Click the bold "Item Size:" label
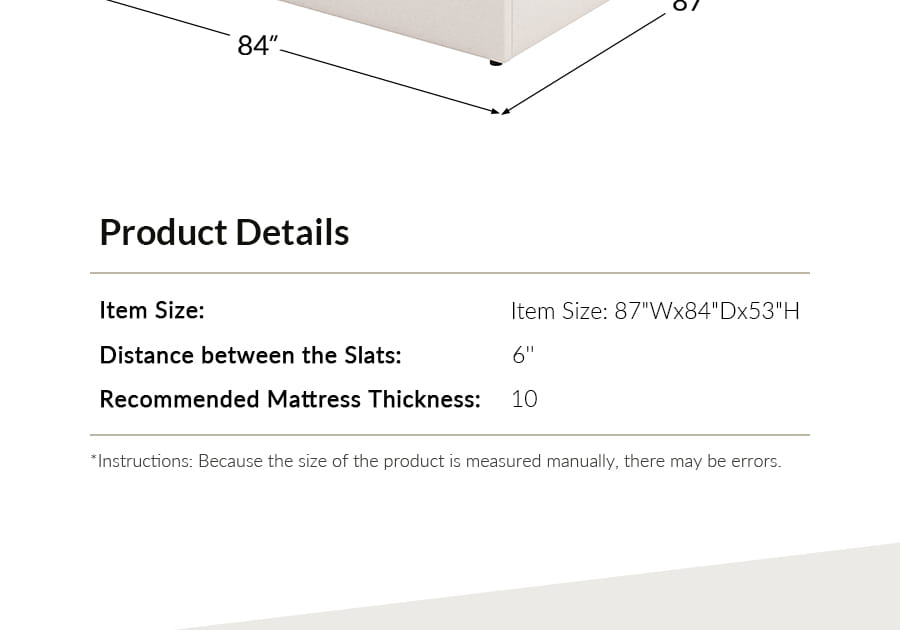The image size is (900, 630). pyautogui.click(x=152, y=310)
